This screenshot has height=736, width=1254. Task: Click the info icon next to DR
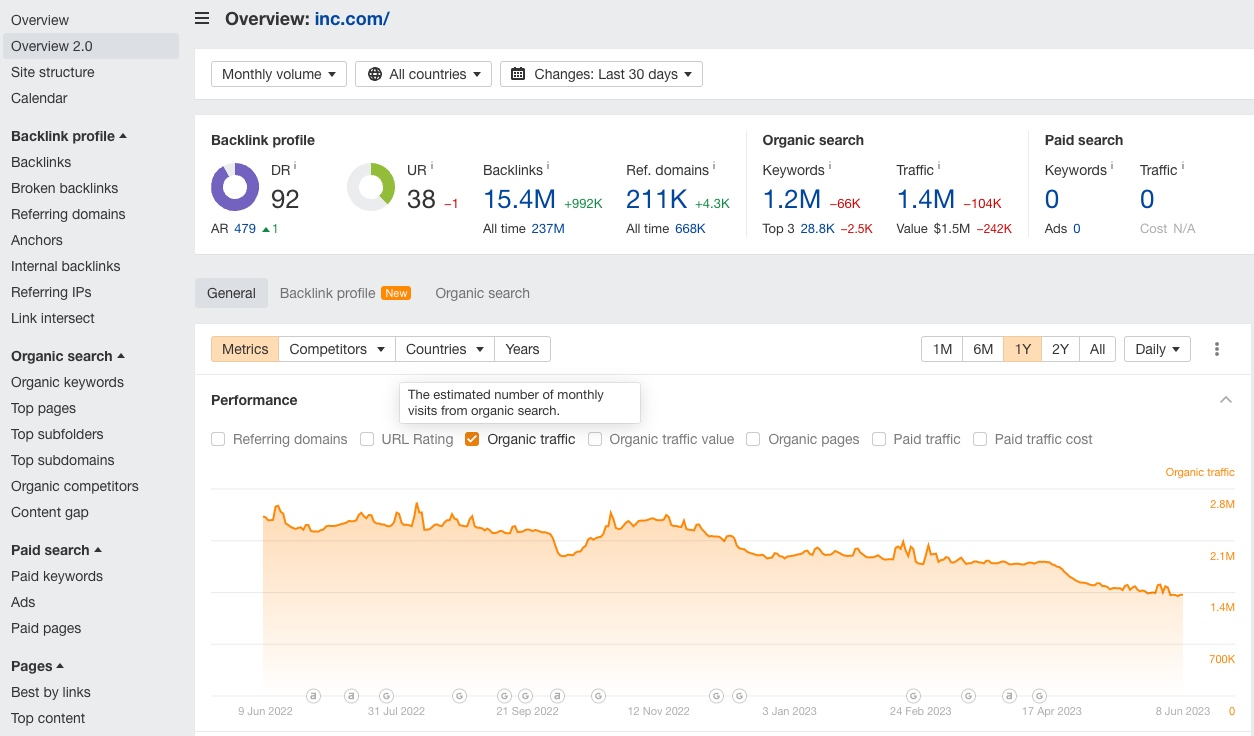click(x=295, y=167)
